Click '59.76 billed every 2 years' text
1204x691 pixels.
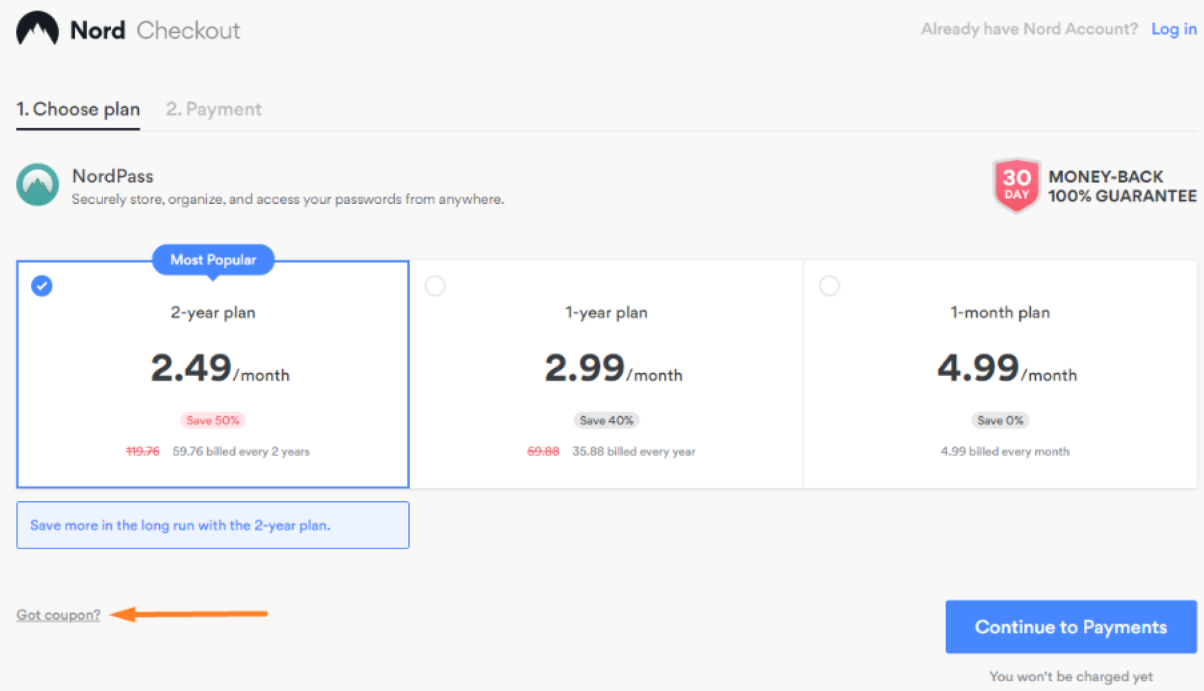tap(241, 452)
